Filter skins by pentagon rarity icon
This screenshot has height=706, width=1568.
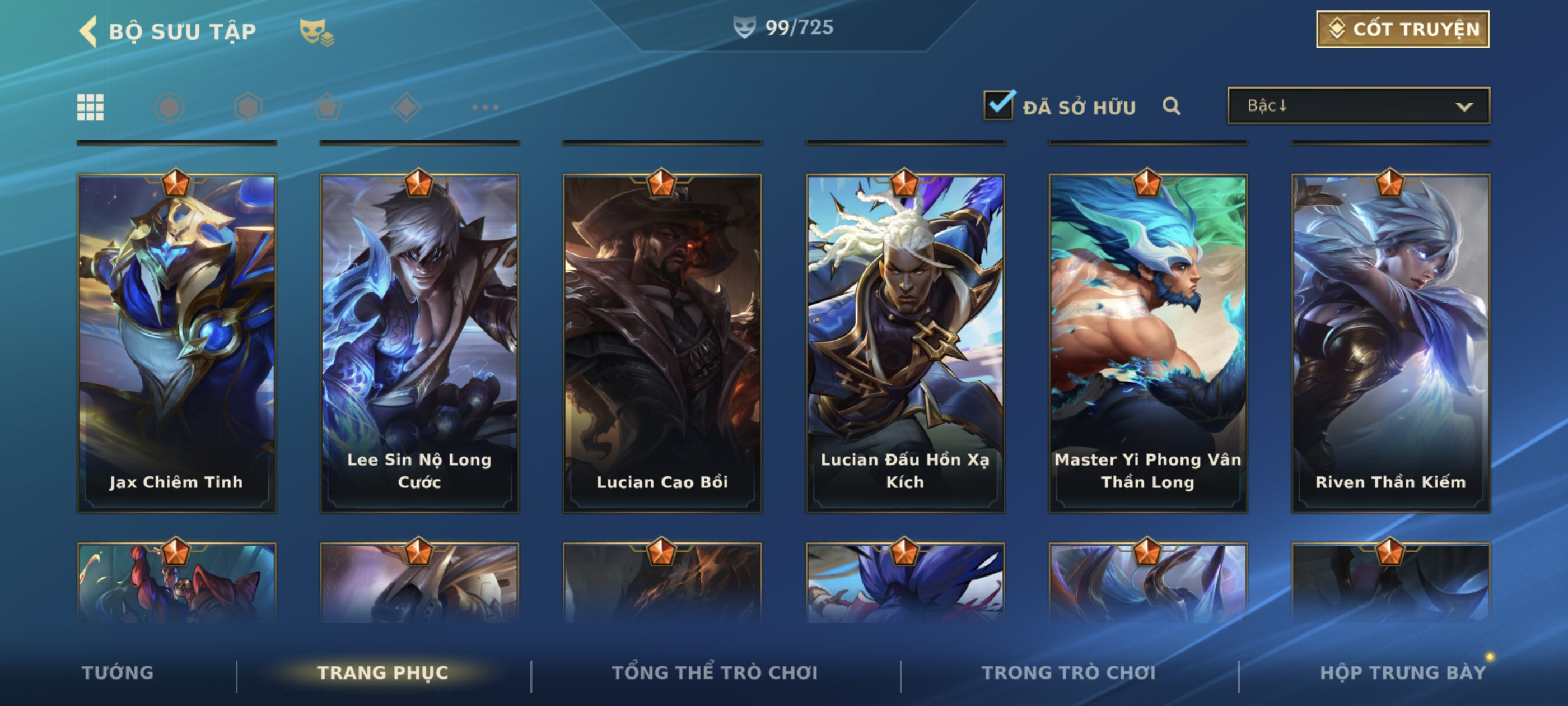[x=328, y=107]
